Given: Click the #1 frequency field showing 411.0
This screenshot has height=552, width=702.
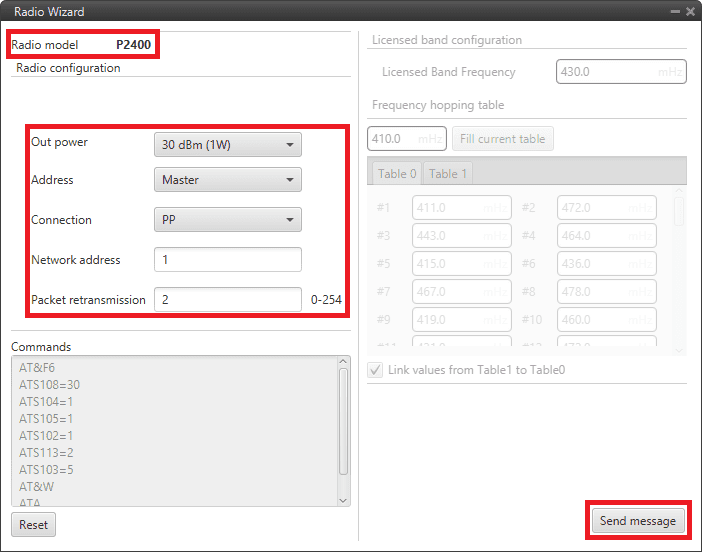Looking at the screenshot, I should 460,208.
